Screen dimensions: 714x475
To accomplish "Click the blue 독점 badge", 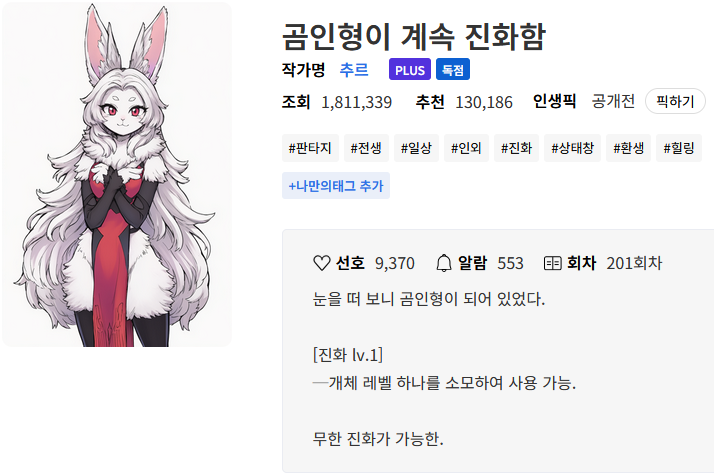I will (453, 69).
